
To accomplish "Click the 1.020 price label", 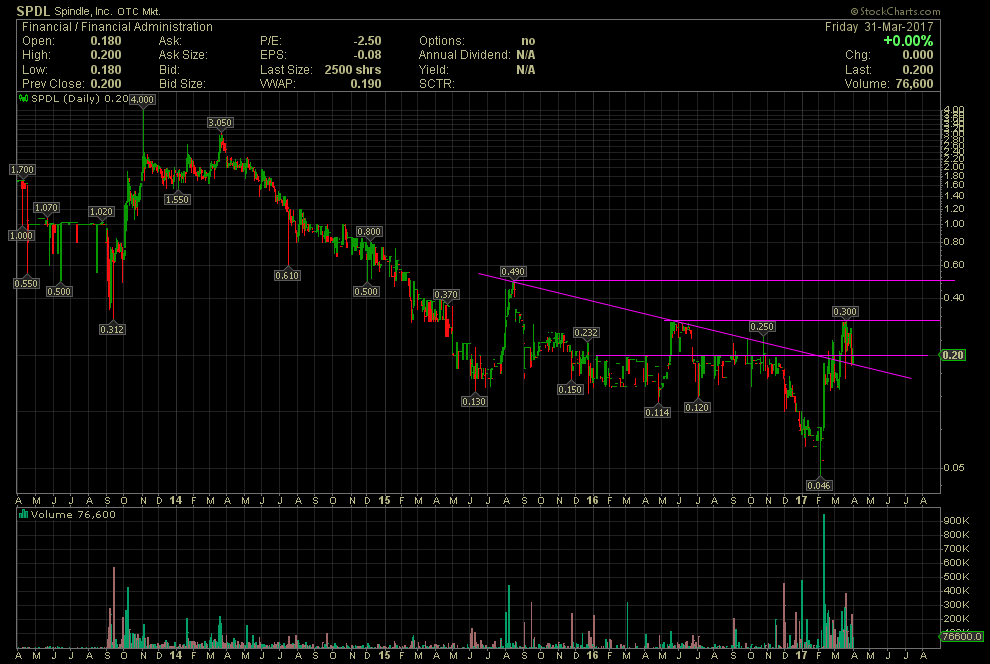I will tap(101, 212).
